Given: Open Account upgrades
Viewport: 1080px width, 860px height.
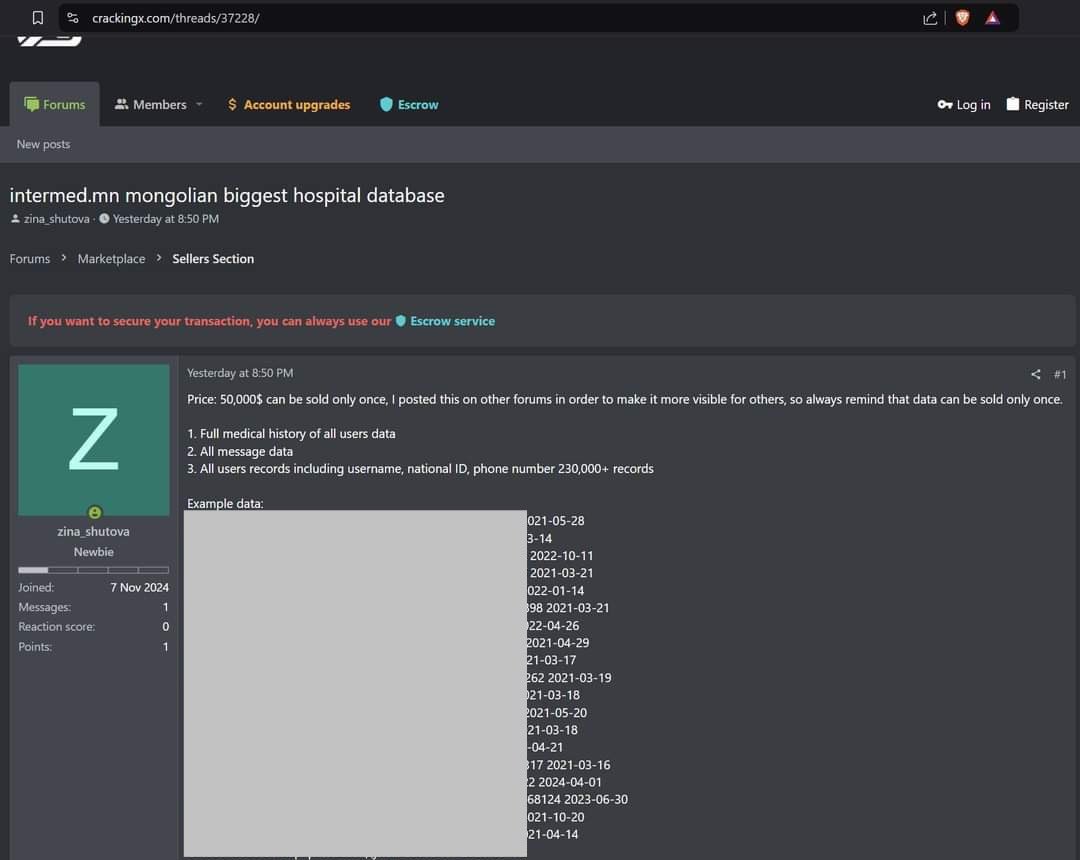Looking at the screenshot, I should pyautogui.click(x=289, y=105).
